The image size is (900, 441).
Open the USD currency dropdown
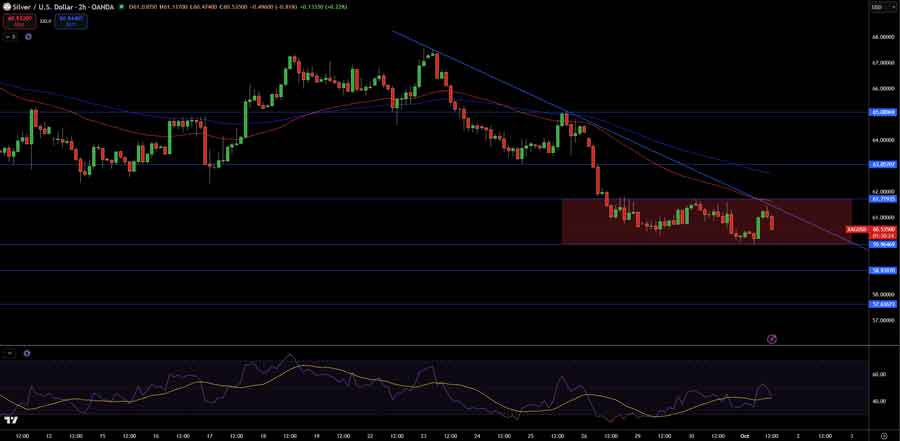[876, 7]
